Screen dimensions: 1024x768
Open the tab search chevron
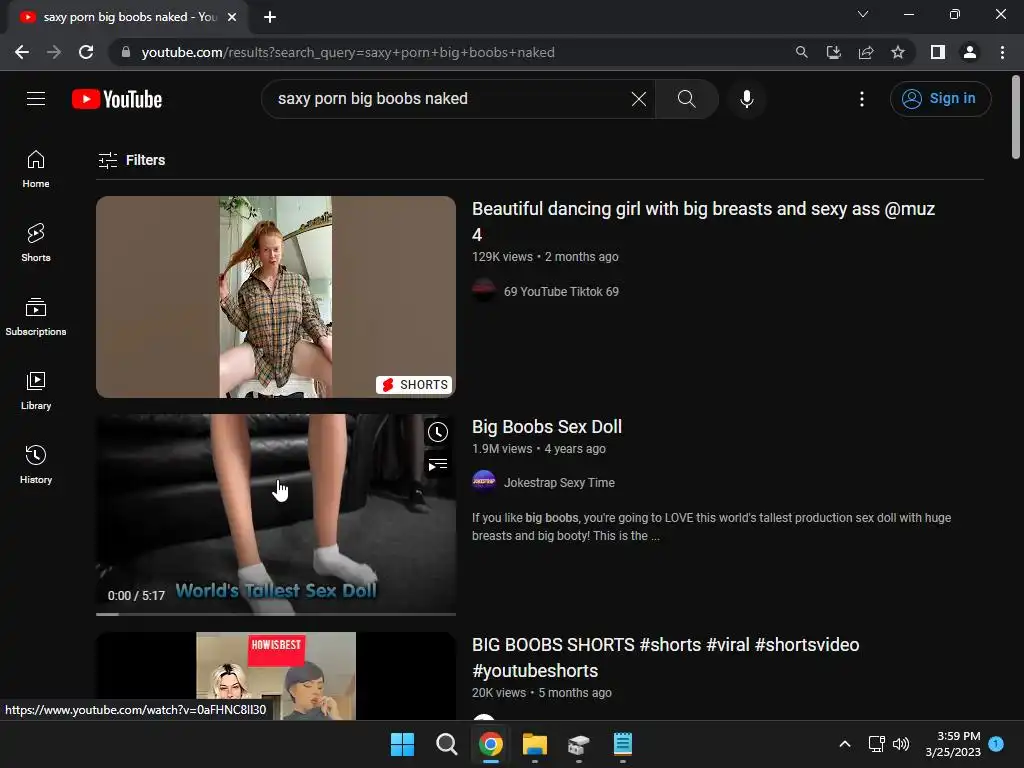click(x=863, y=14)
